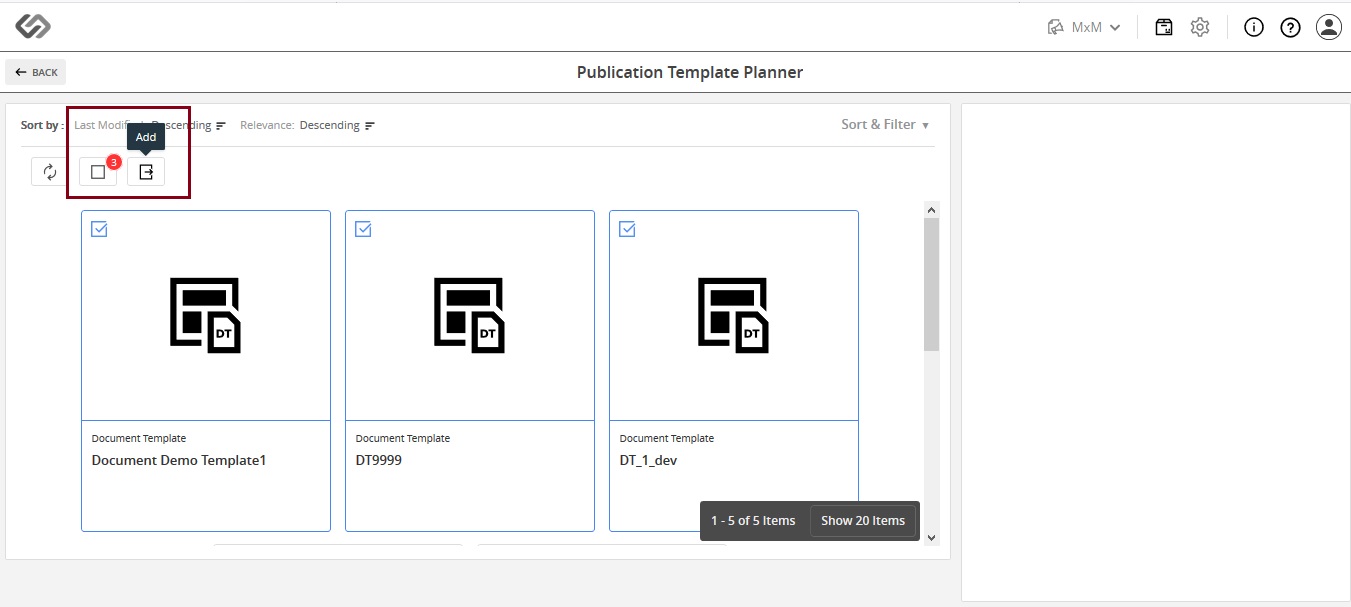Viewport: 1351px width, 607px height.
Task: Open the help question mark icon
Action: tap(1290, 27)
